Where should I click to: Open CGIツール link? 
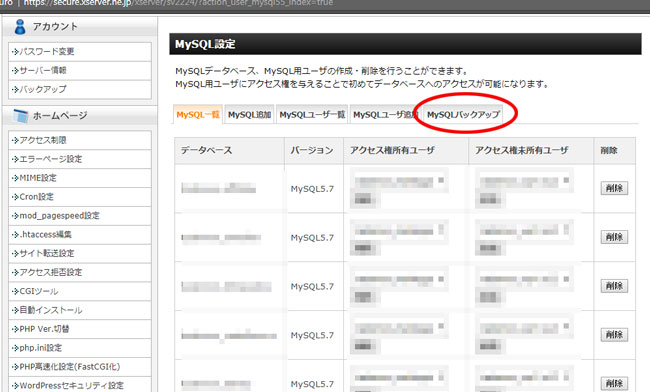point(80,291)
